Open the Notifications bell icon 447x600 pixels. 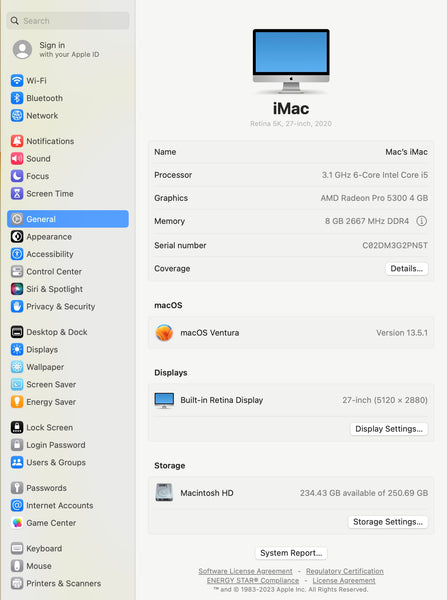17,141
